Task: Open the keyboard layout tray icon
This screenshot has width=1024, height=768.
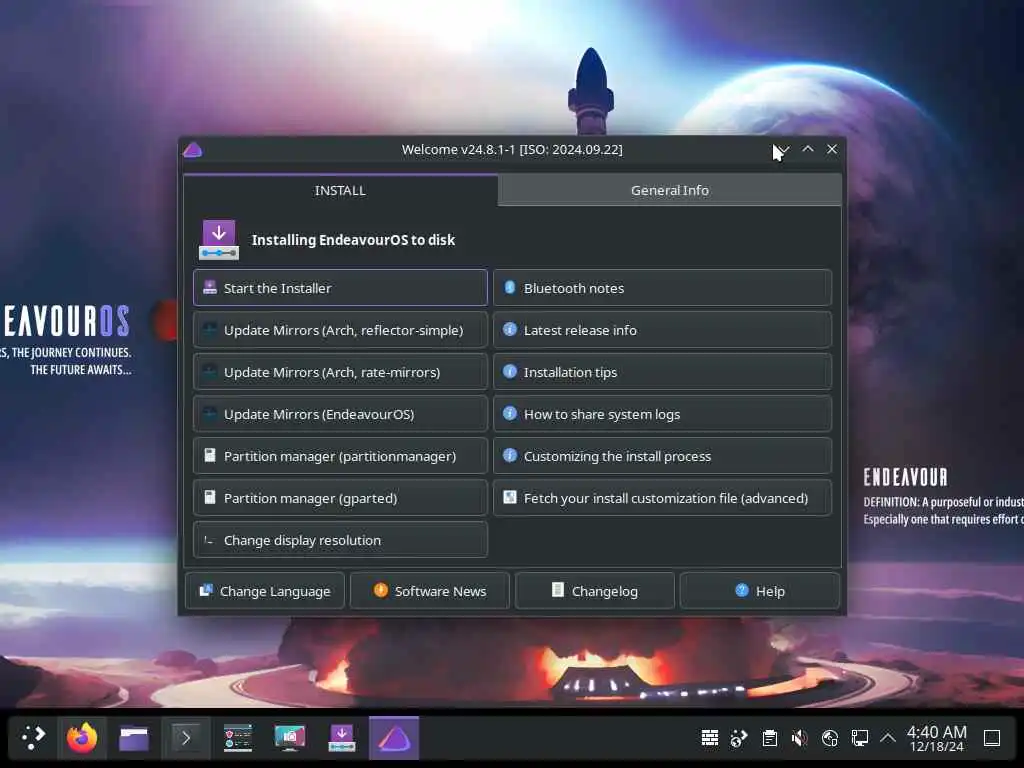Action: (x=710, y=738)
